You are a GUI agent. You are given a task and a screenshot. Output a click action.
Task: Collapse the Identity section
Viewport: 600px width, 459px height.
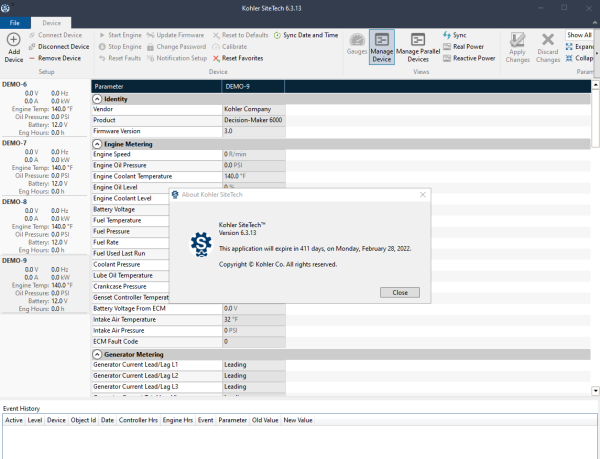(x=97, y=99)
